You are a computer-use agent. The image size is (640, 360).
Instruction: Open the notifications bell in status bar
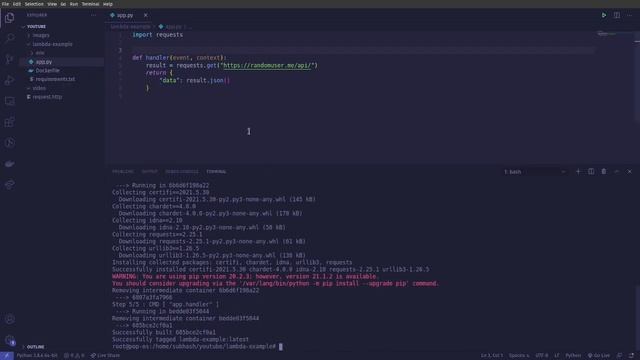[x=632, y=356]
